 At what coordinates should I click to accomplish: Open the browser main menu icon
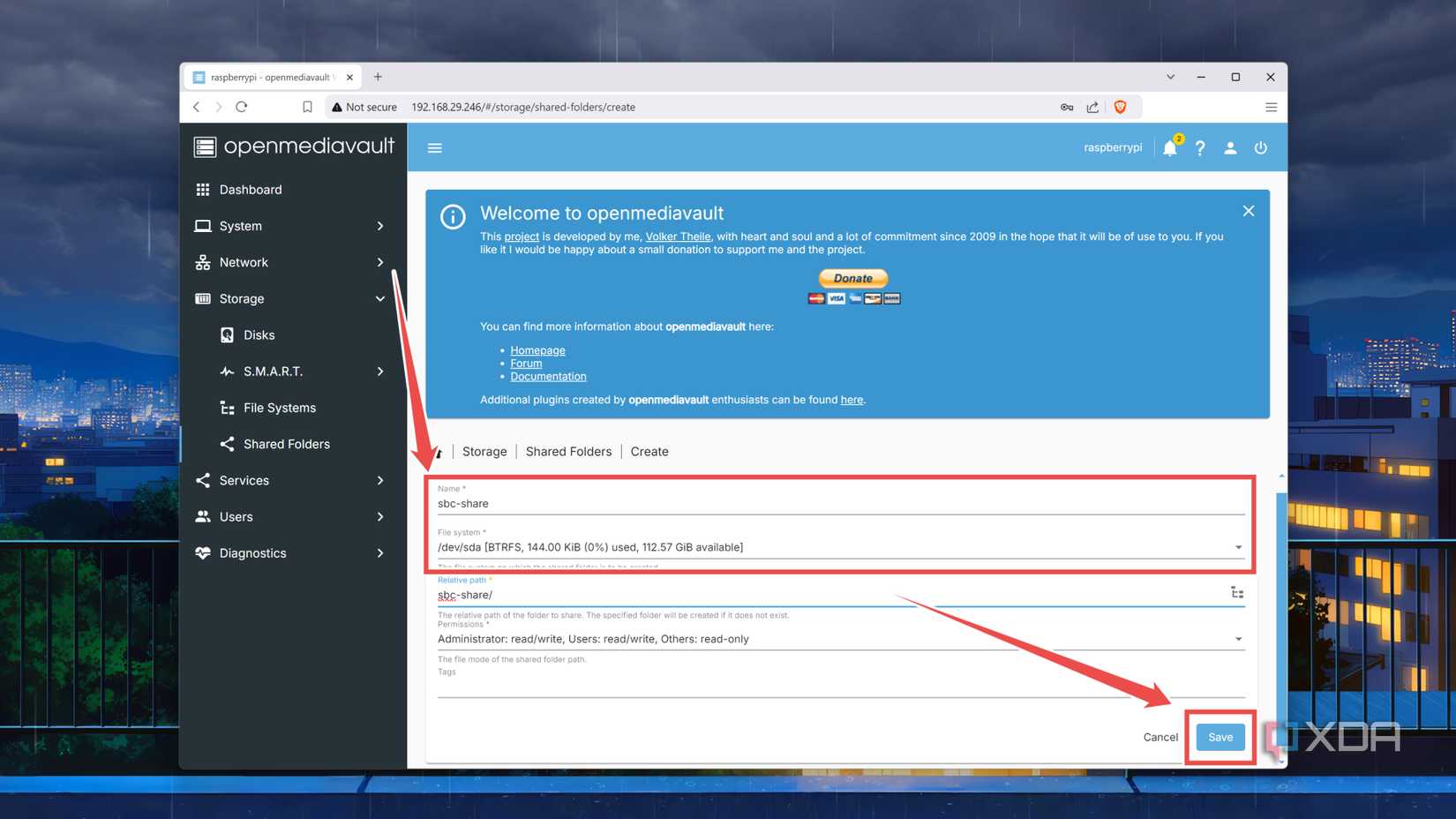(x=1271, y=107)
